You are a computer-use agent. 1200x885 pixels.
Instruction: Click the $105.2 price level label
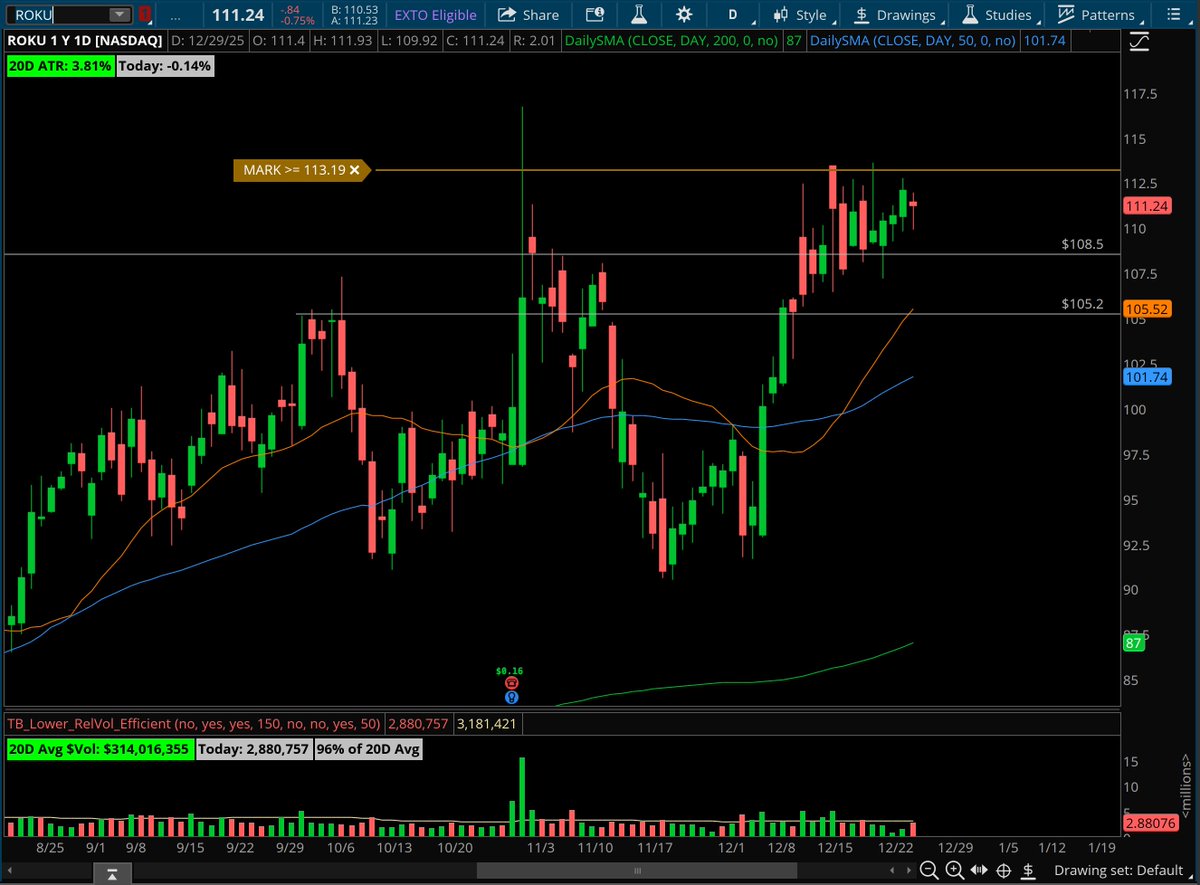click(1083, 304)
